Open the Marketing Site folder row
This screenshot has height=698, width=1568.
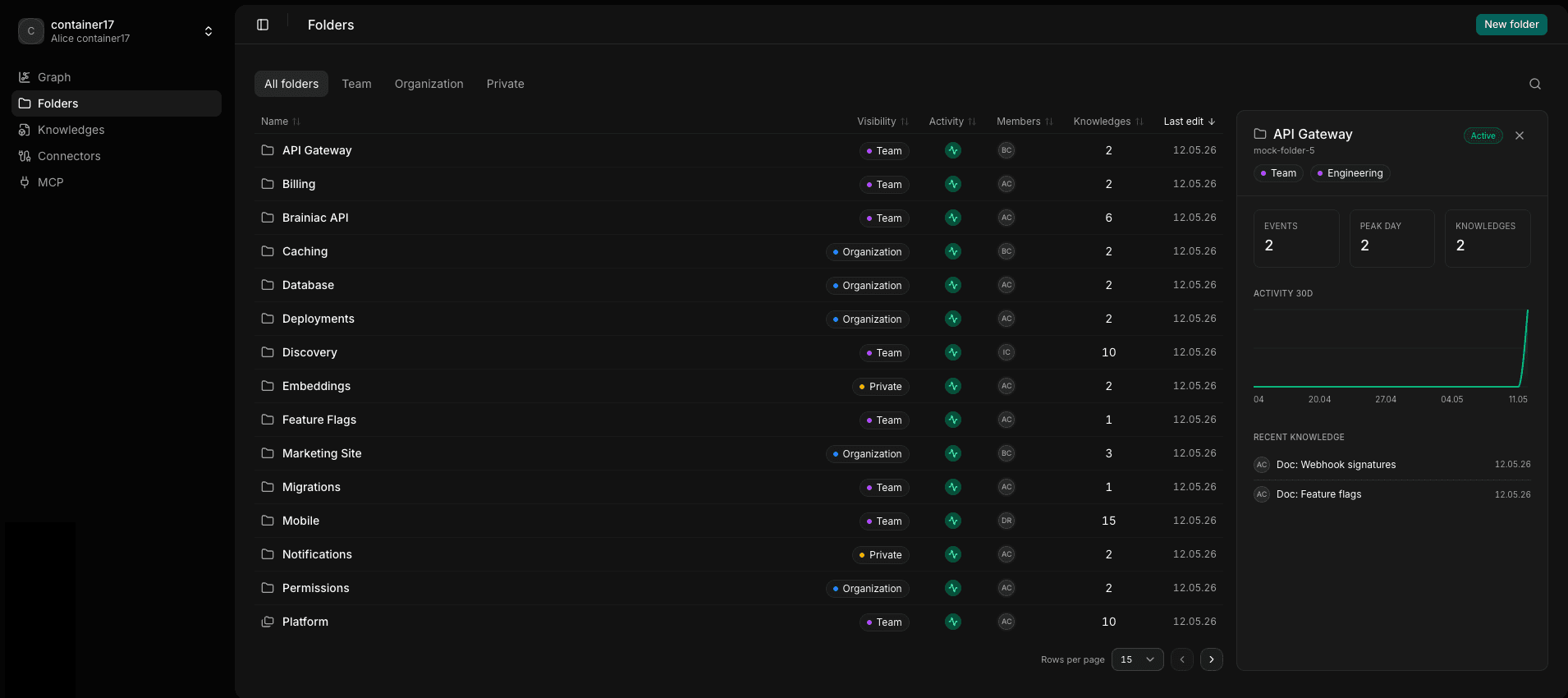coord(739,453)
